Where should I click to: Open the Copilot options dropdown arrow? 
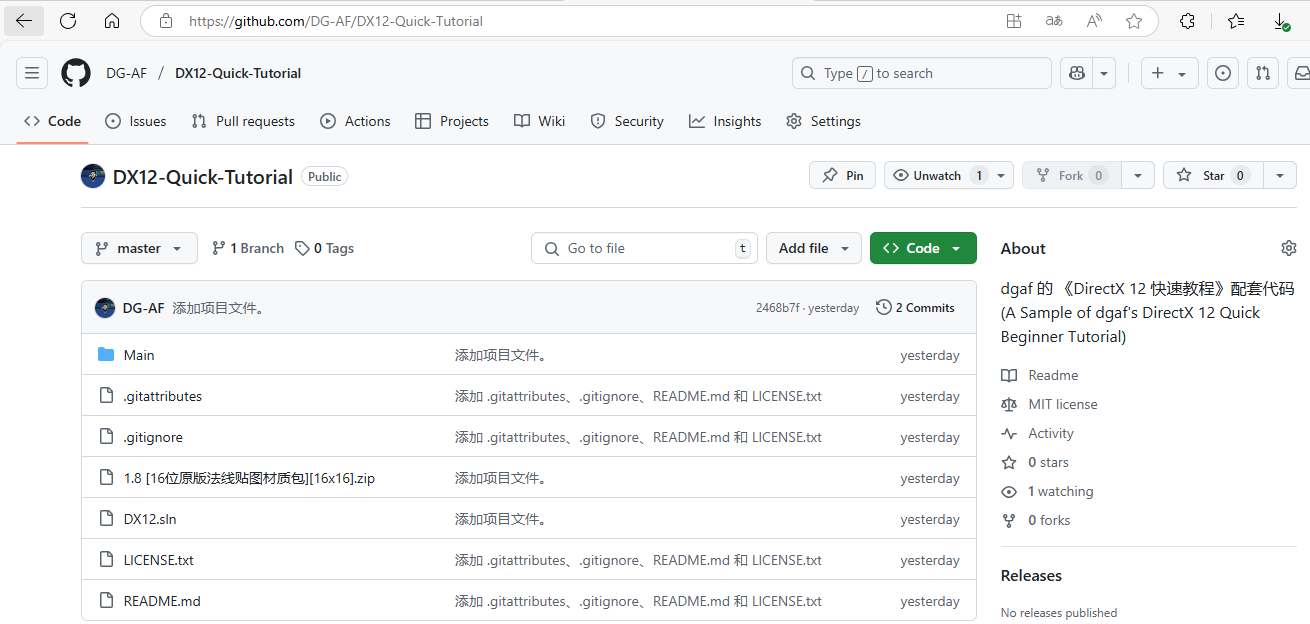(1104, 73)
